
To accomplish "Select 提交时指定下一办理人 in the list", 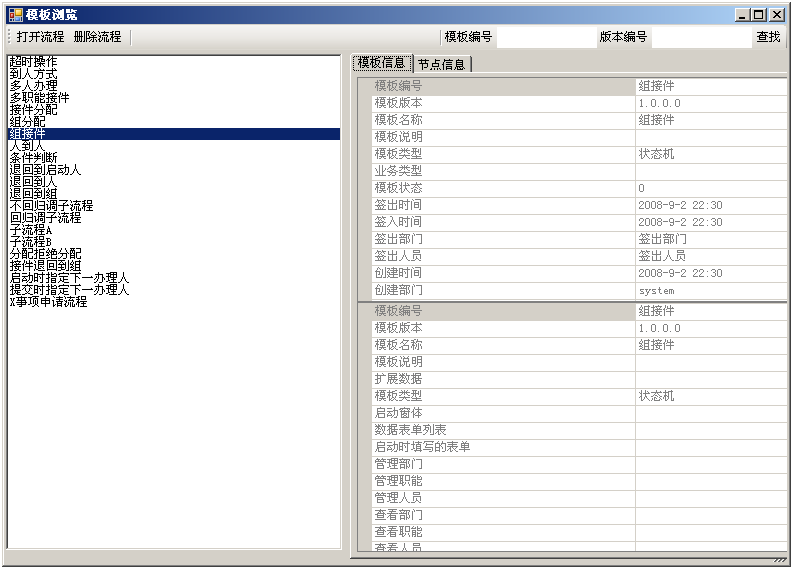I will [x=69, y=290].
